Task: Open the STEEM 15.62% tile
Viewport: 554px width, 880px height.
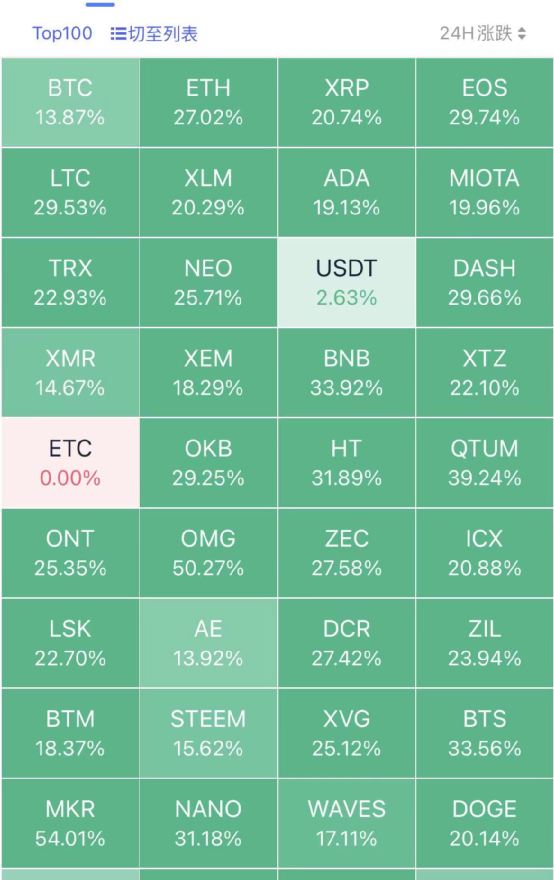Action: point(208,734)
